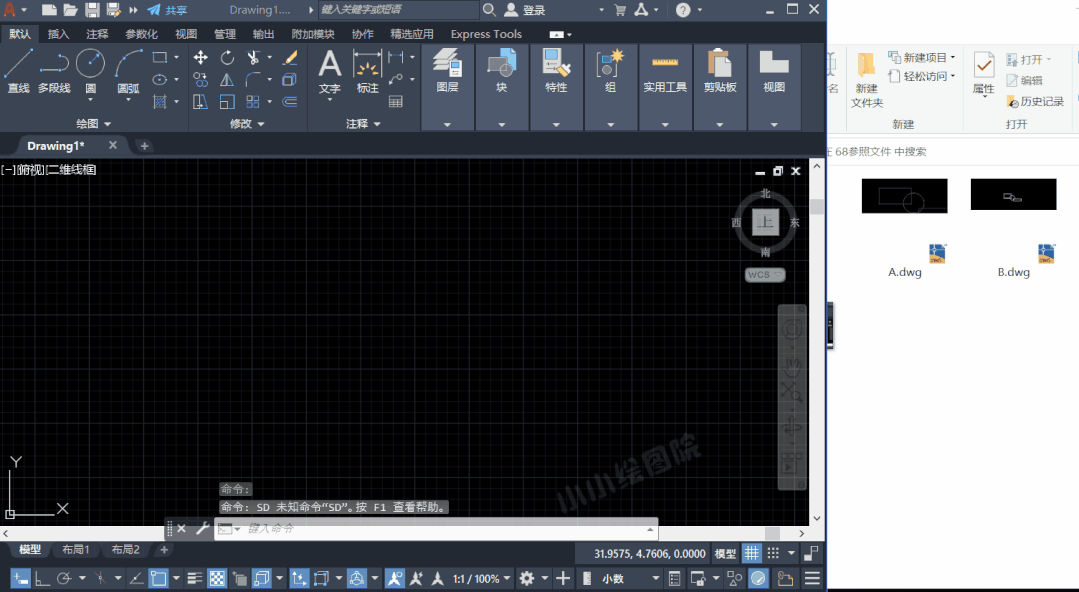Activate the Array tool
Viewport: 1079px width, 592px height.
(253, 102)
